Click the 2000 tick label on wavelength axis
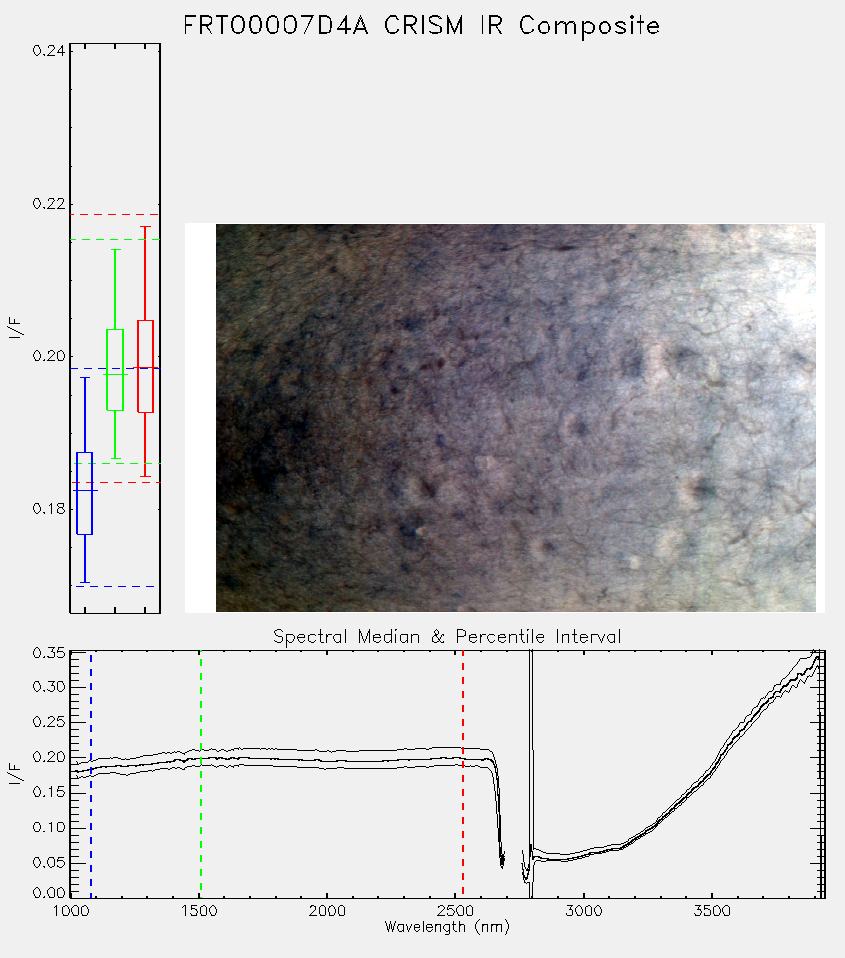 [x=327, y=911]
